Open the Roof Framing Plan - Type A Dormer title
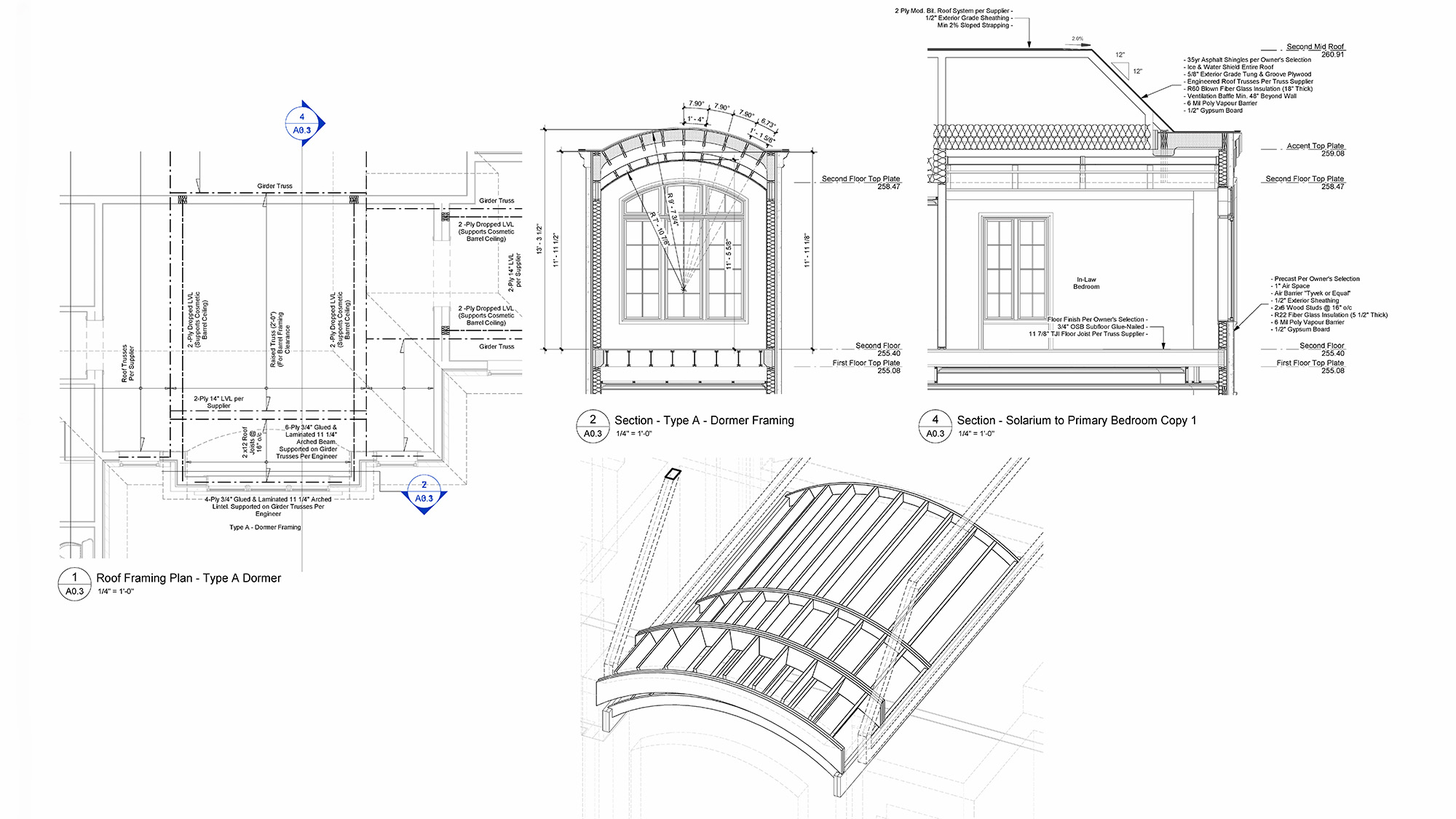The image size is (1456, 819). tap(189, 578)
